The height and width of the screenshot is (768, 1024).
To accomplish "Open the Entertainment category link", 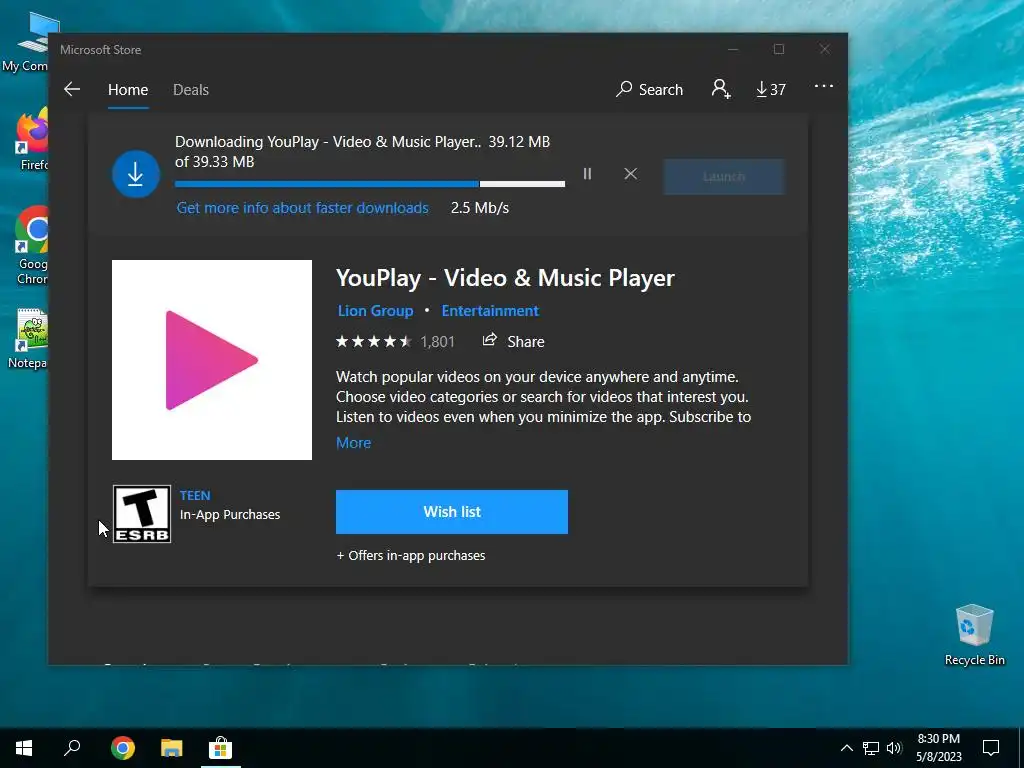I will pos(490,311).
